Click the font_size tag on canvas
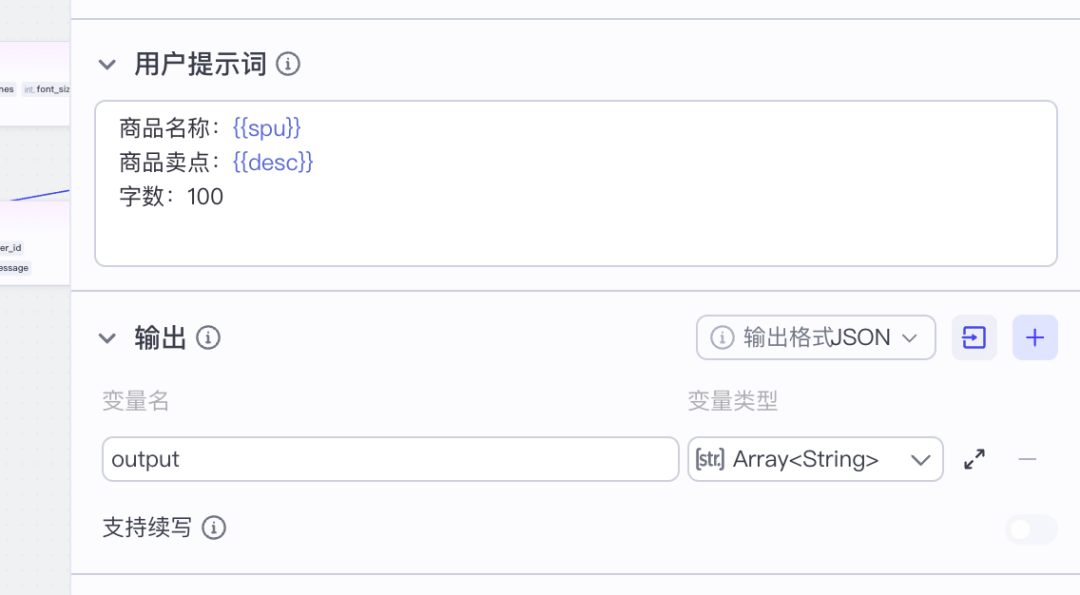 pos(48,89)
